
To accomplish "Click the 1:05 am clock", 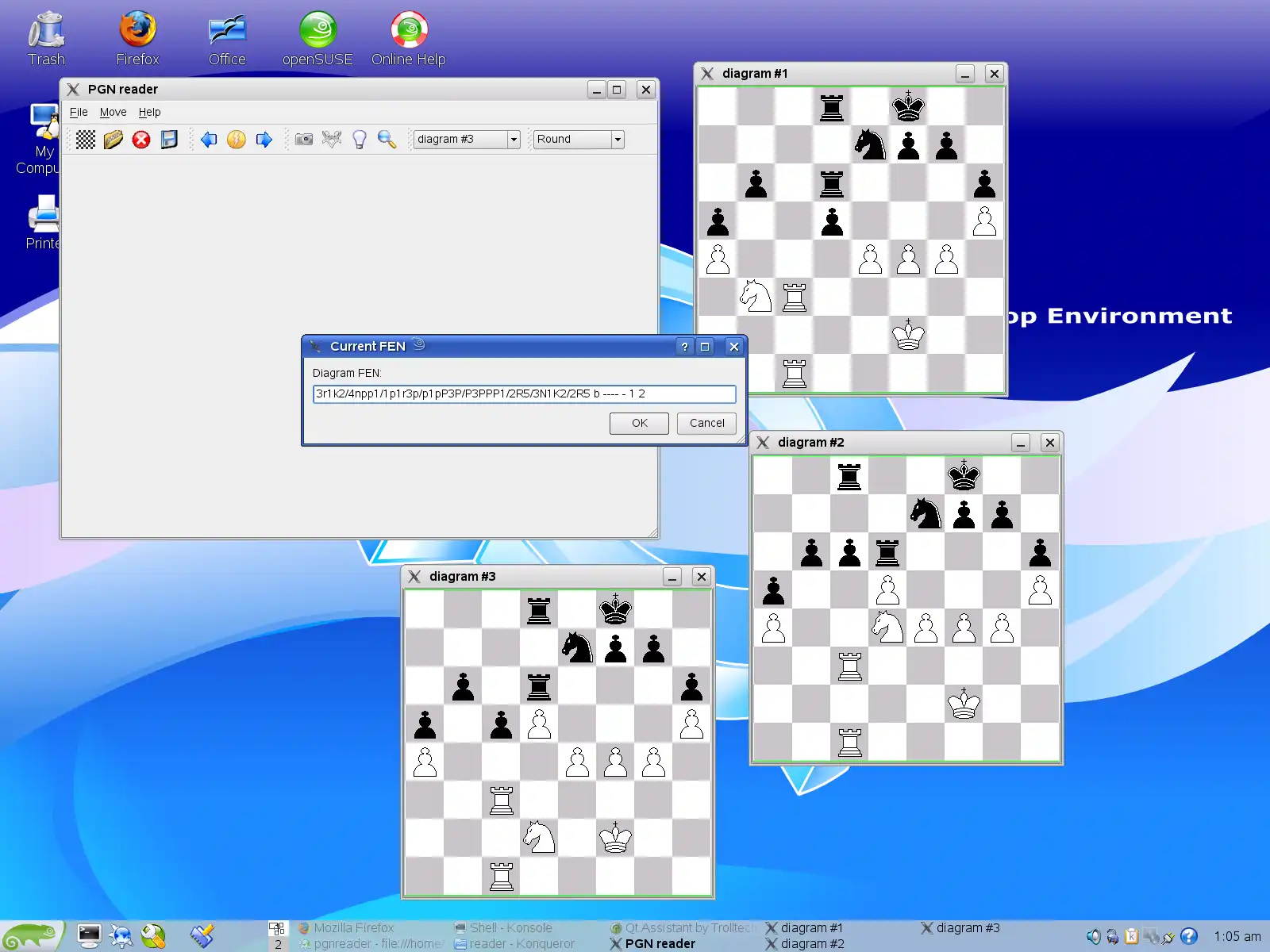I will [1237, 936].
